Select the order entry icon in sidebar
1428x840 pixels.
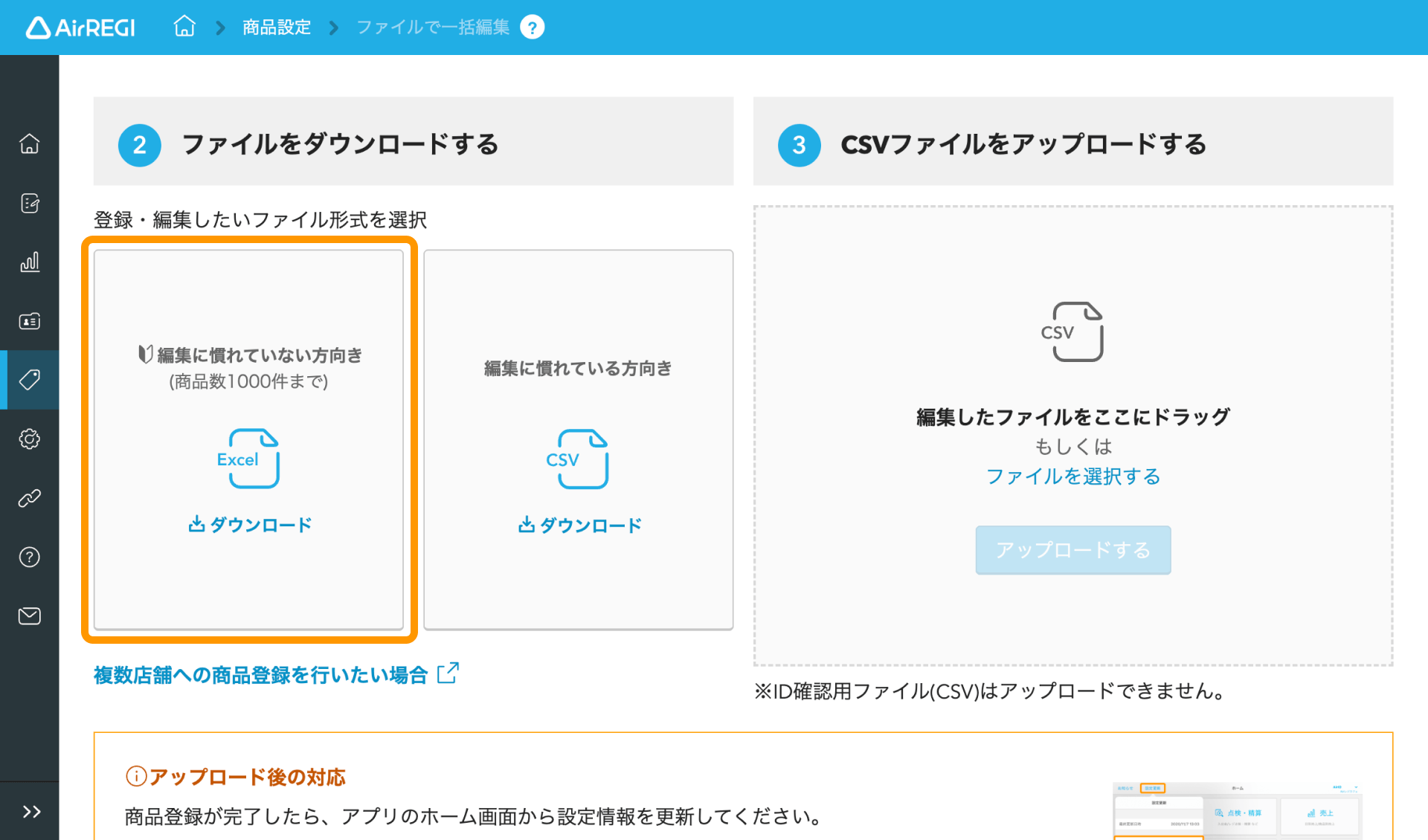pos(30,203)
